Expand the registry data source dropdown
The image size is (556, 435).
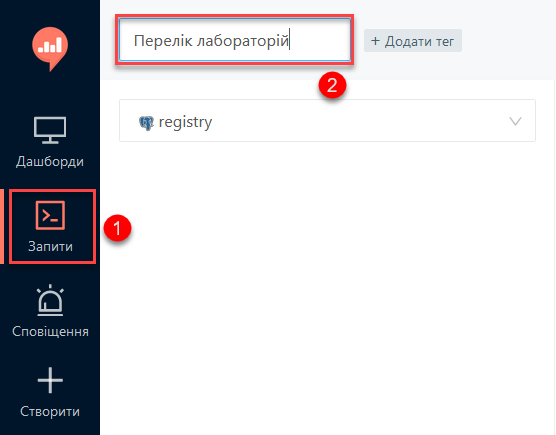(327, 121)
